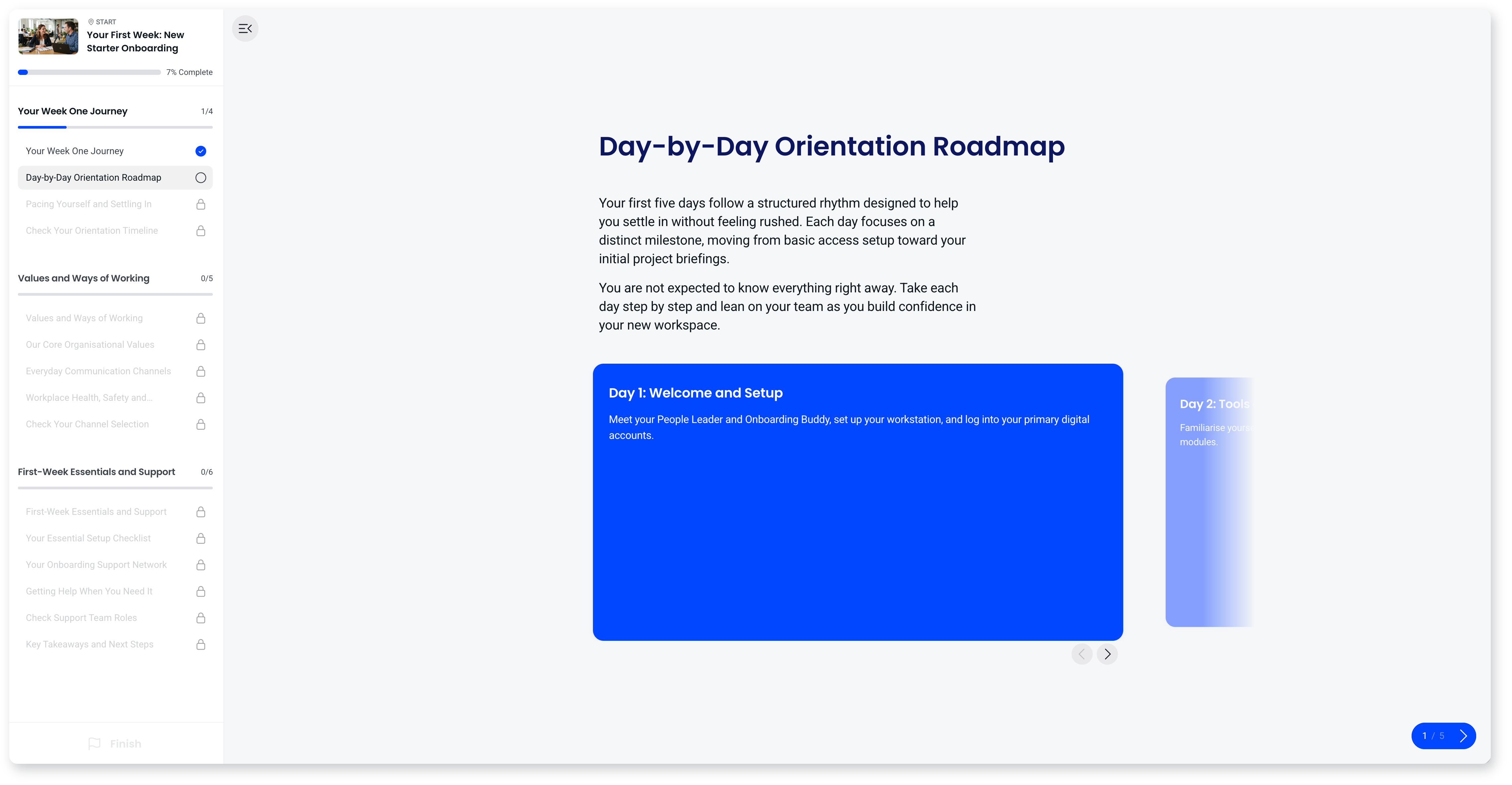
Task: Click the location pin START icon
Action: [x=91, y=22]
